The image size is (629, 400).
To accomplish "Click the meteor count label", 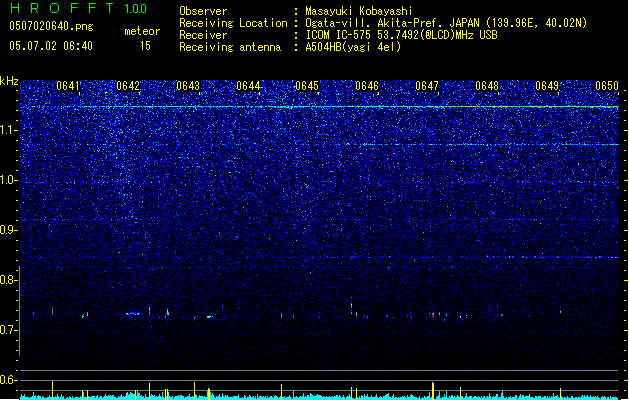I will click(142, 31).
